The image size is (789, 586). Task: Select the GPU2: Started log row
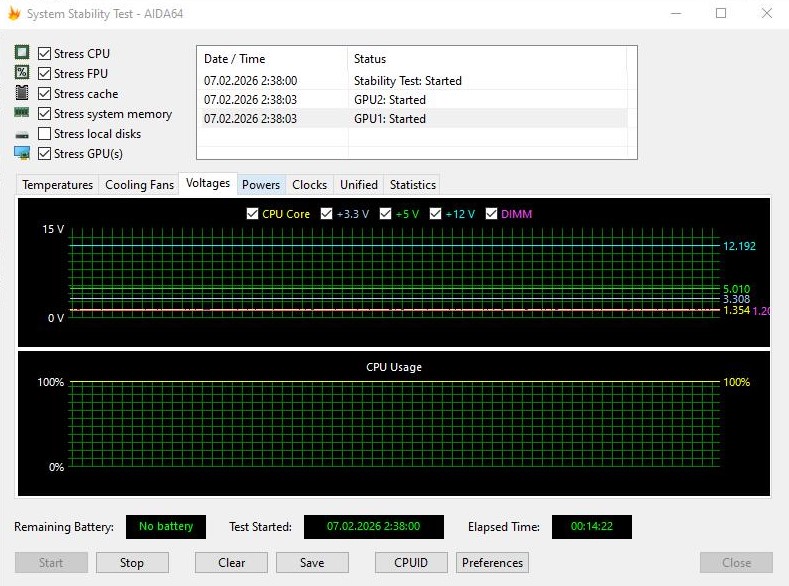[x=413, y=100]
